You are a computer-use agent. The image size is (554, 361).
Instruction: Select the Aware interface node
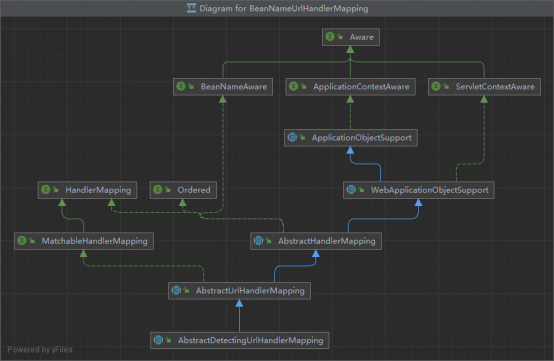351,37
